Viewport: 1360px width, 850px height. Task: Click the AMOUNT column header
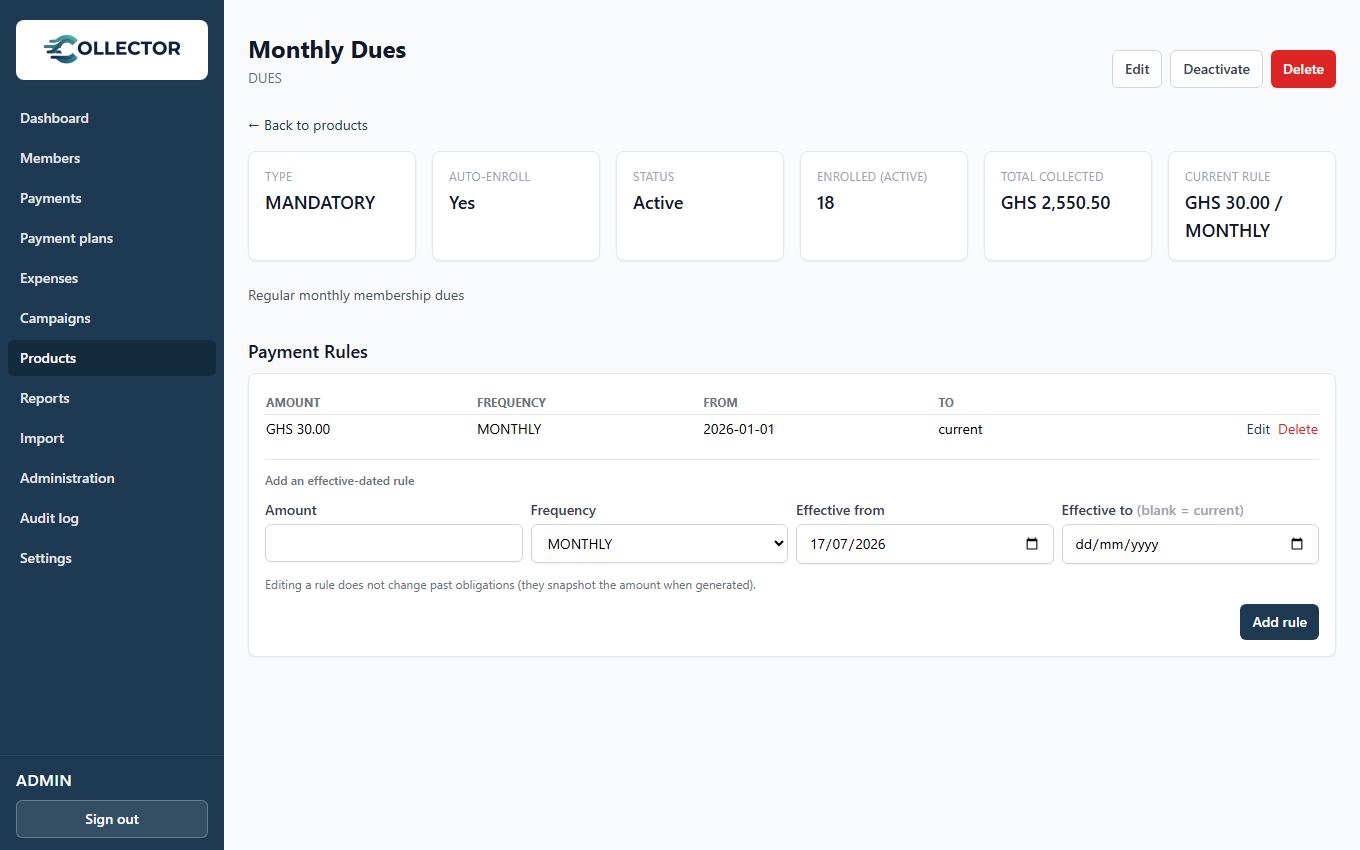tap(293, 403)
